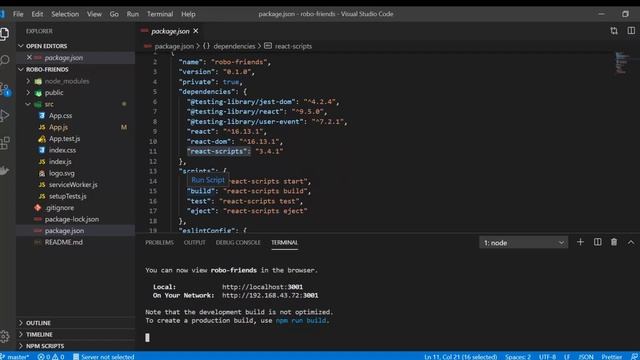Open index.js in the file tree
640x360 pixels.
point(60,162)
